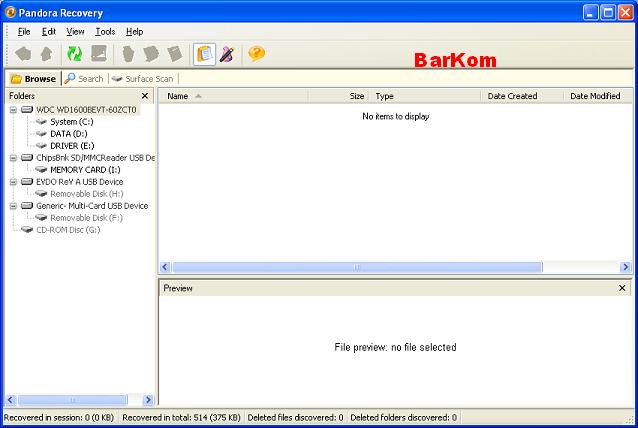The height and width of the screenshot is (428, 638).
Task: Select Removable Disk (F:)
Action: (x=86, y=218)
